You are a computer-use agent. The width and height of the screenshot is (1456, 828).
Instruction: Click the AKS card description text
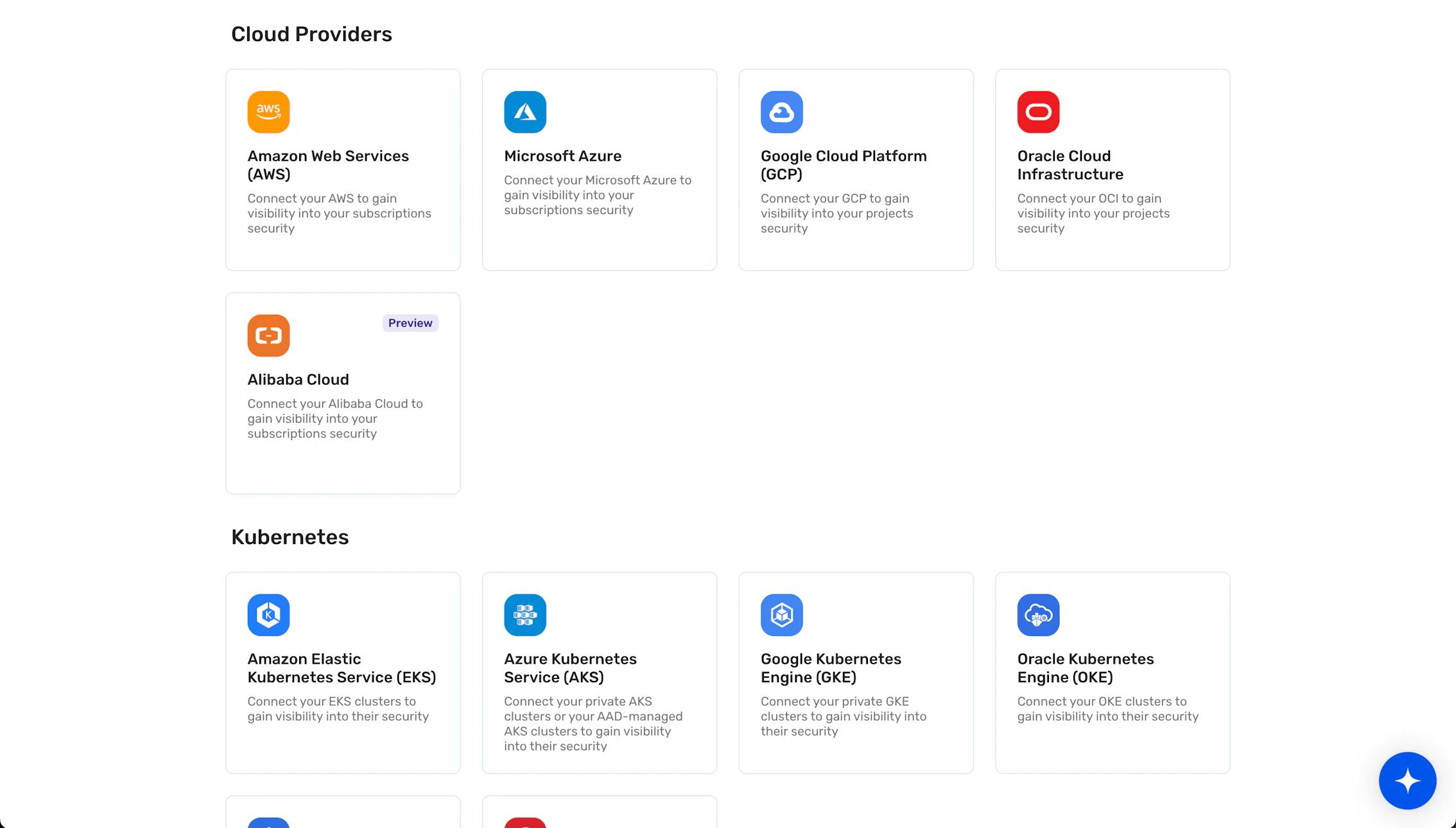[593, 723]
